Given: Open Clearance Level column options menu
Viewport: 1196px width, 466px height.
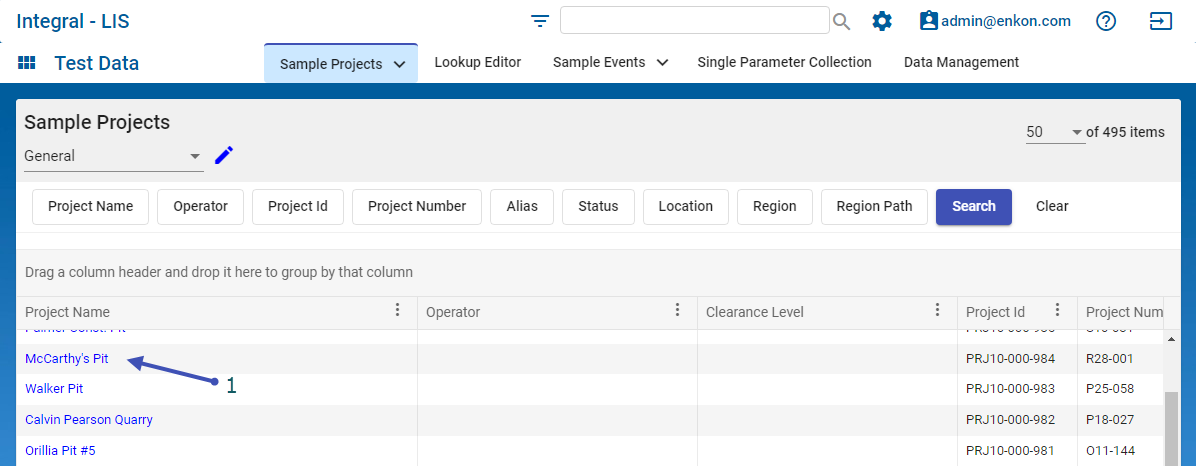Looking at the screenshot, I should tap(937, 311).
